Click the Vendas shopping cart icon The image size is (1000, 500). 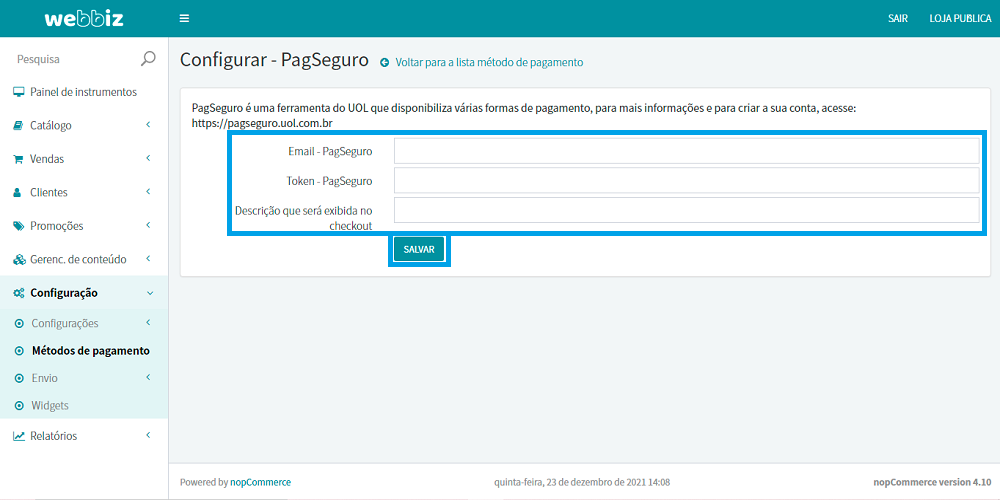18,159
